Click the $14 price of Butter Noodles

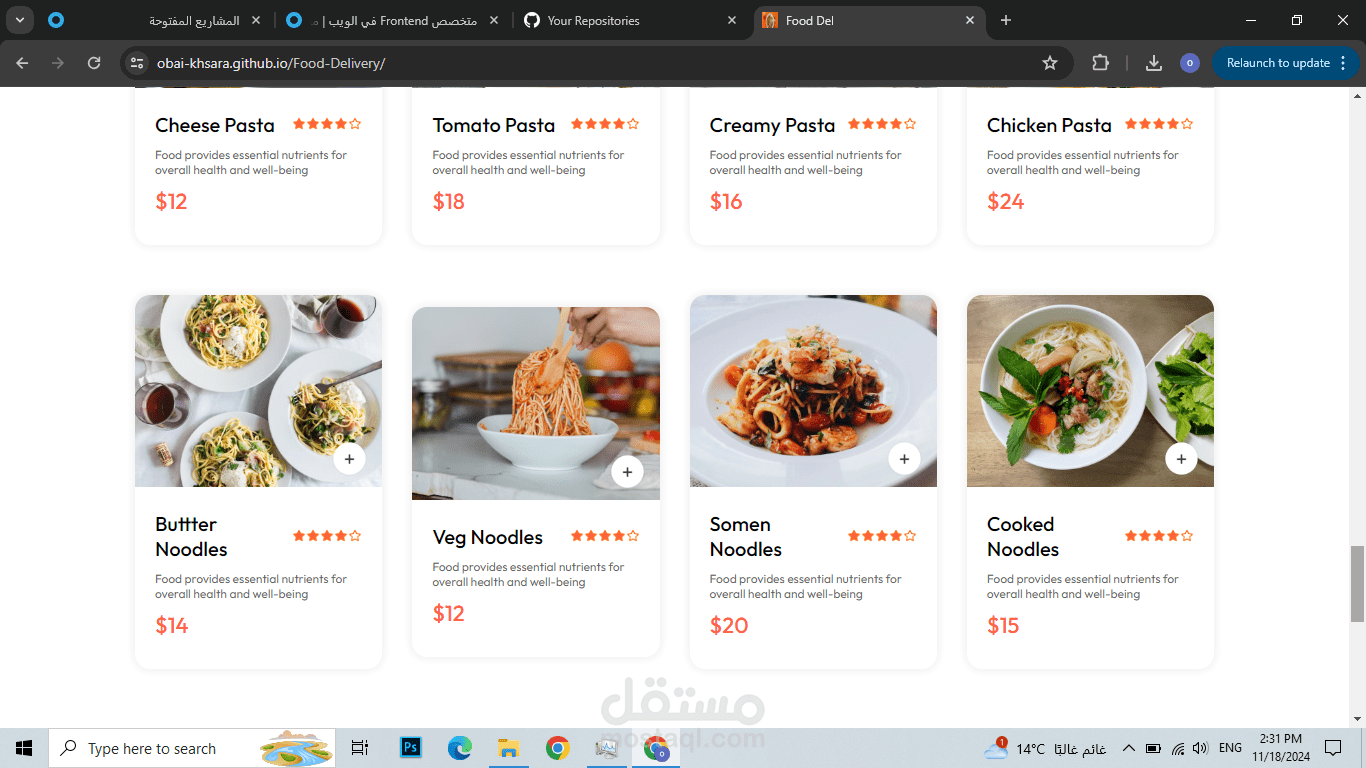click(172, 625)
